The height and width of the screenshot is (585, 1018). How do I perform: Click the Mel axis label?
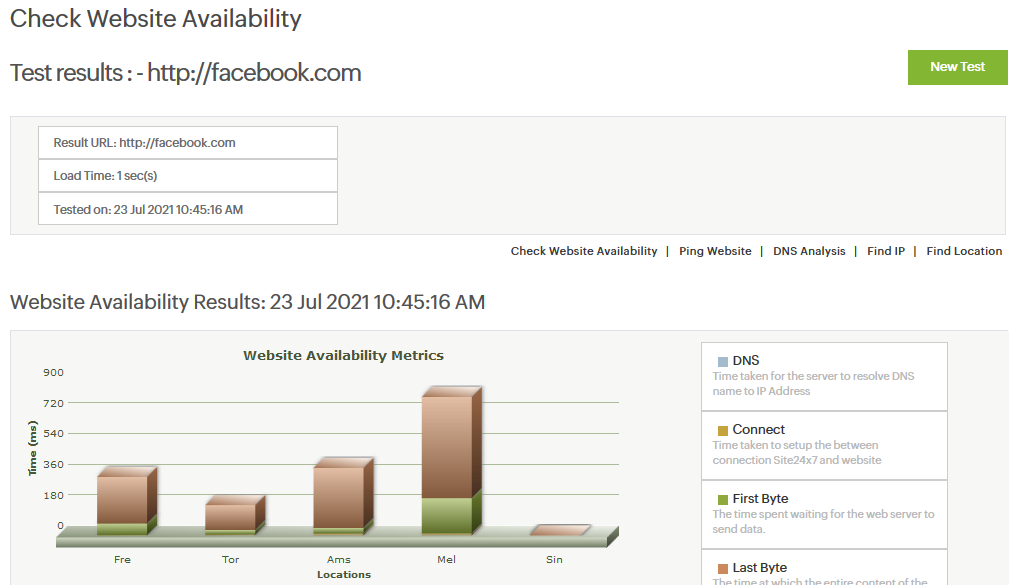point(447,560)
